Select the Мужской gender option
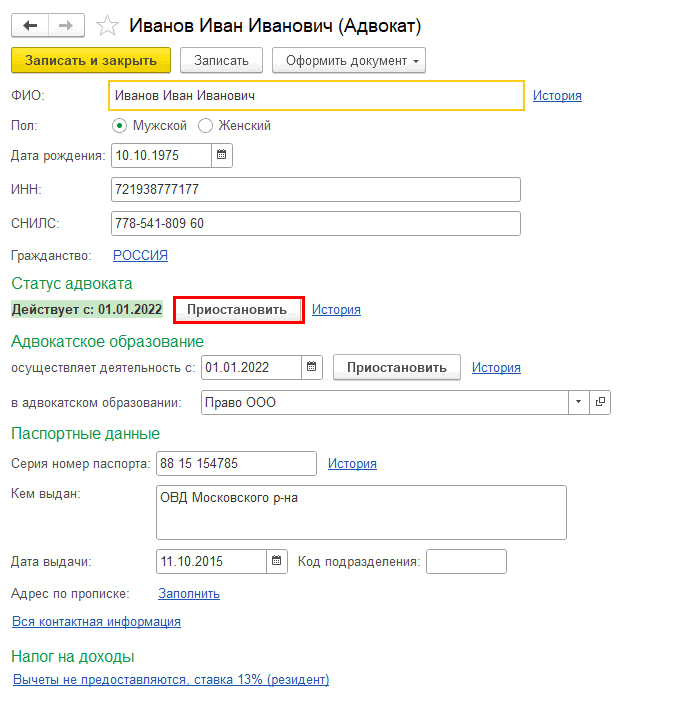Viewport: 675px width, 719px height. (x=119, y=126)
